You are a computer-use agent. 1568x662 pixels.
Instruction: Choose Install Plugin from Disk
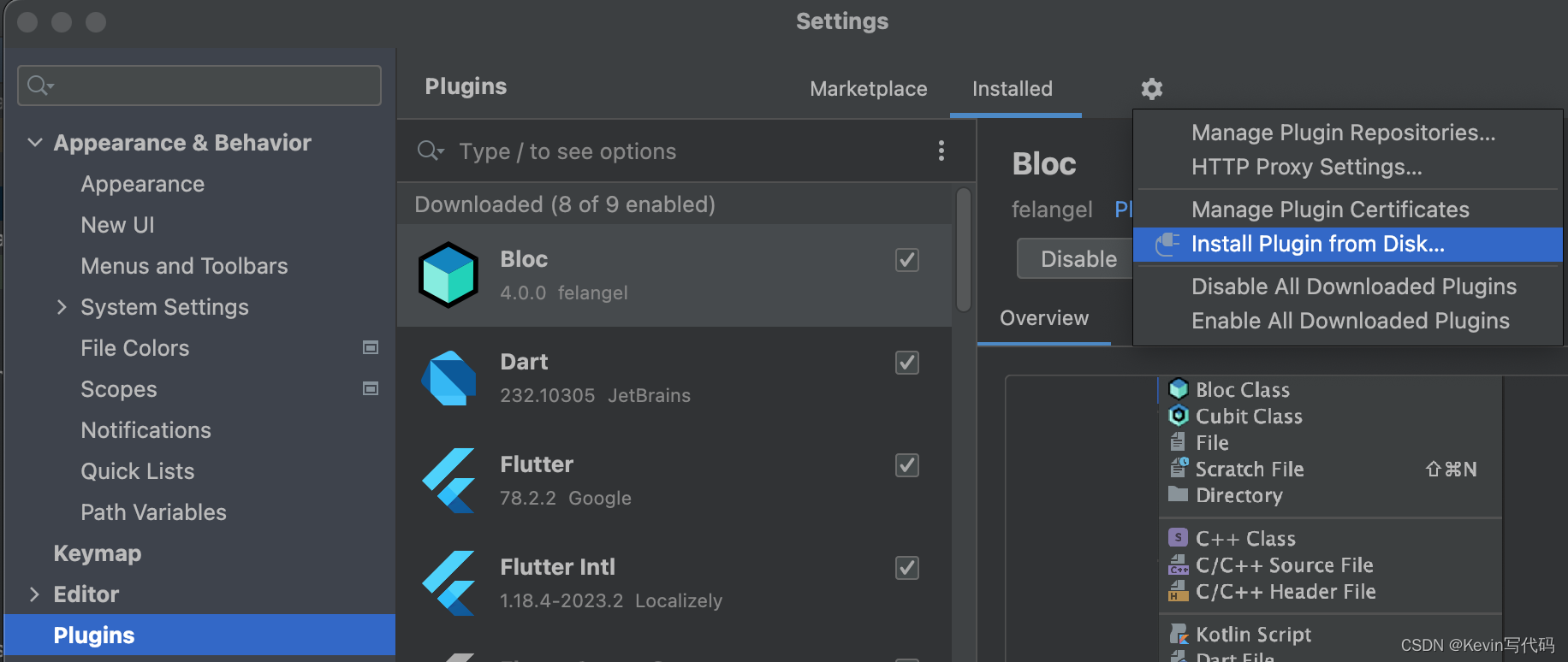[x=1347, y=245]
